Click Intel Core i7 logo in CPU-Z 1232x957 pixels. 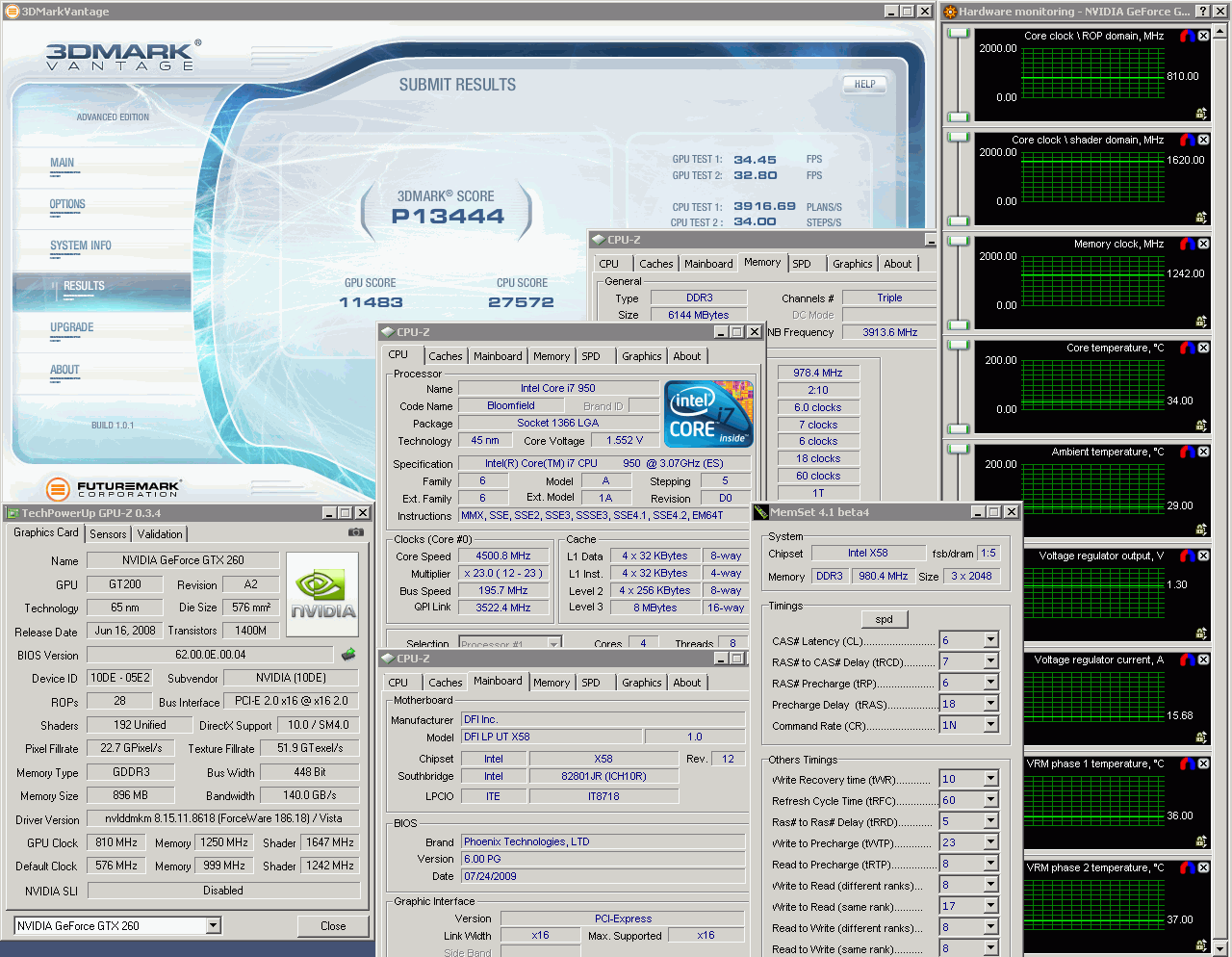coord(709,413)
